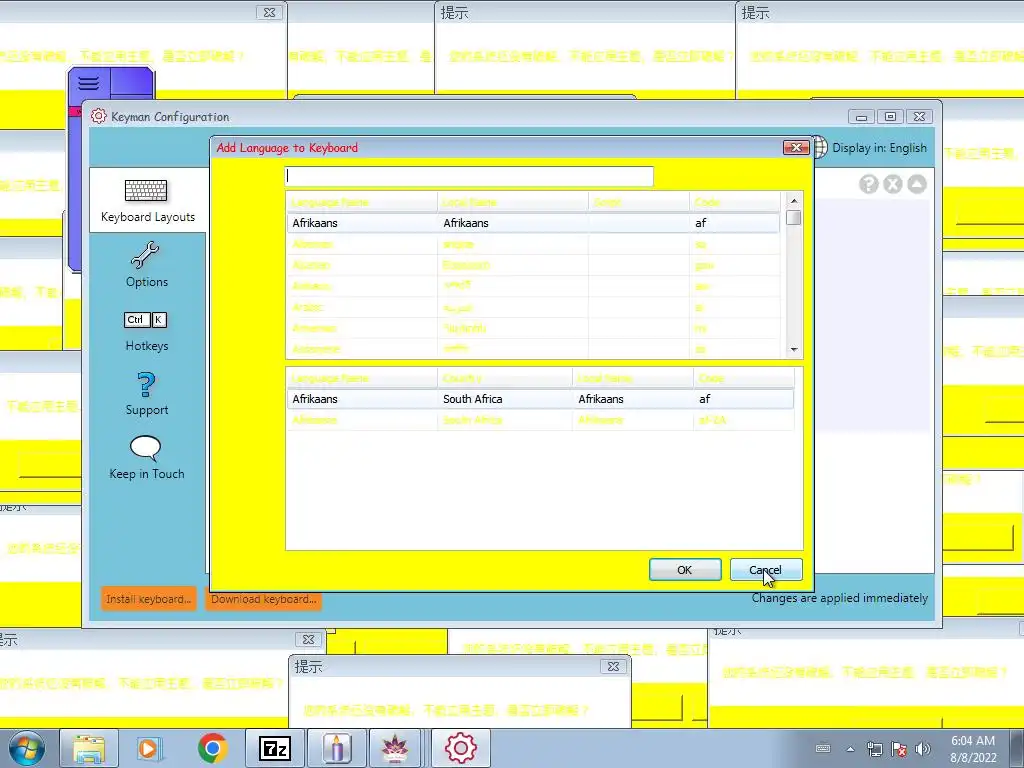This screenshot has width=1024, height=768.
Task: Click the Script column header
Action: (639, 202)
